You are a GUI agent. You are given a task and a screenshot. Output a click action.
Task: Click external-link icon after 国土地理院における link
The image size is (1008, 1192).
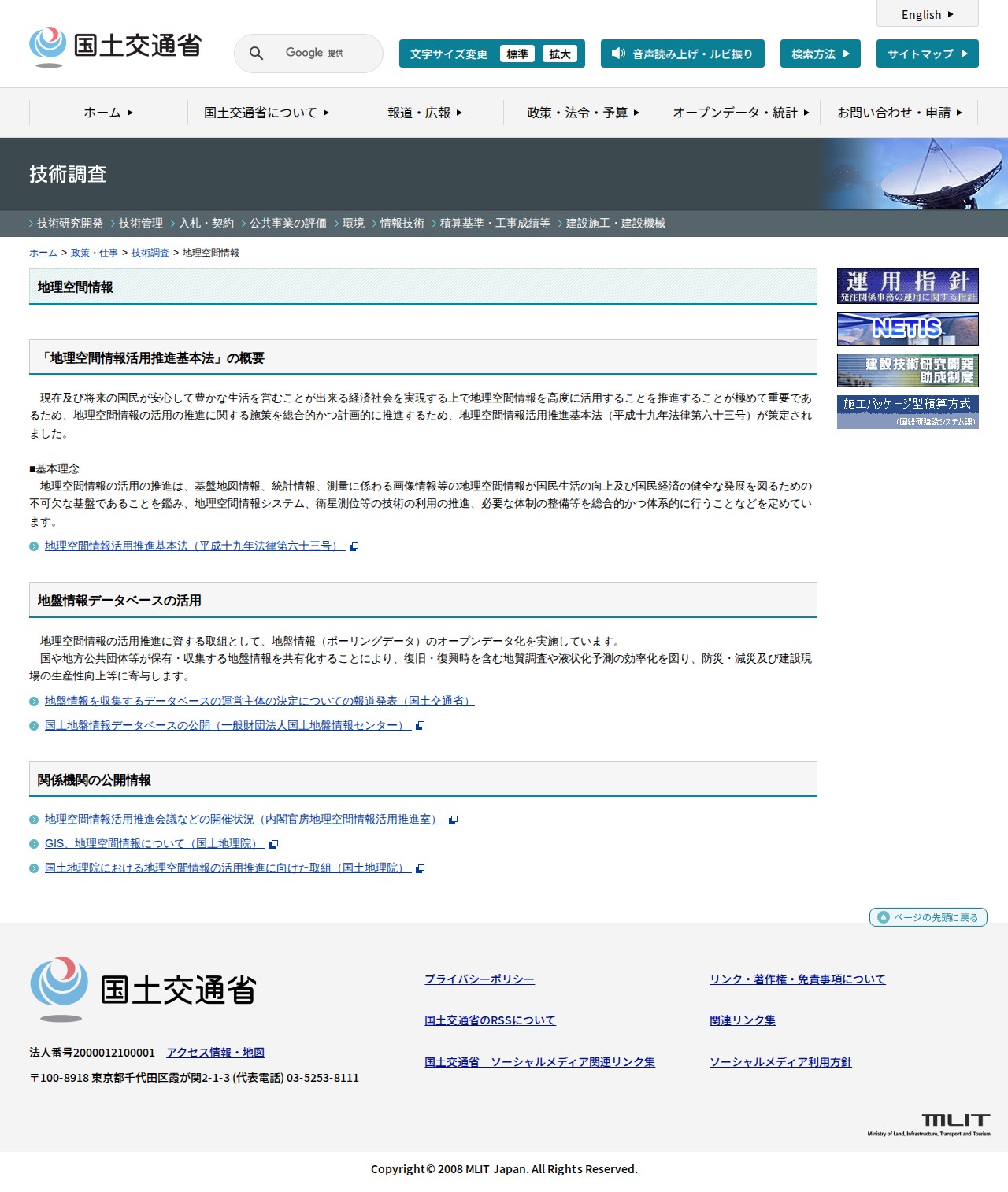[x=421, y=868]
